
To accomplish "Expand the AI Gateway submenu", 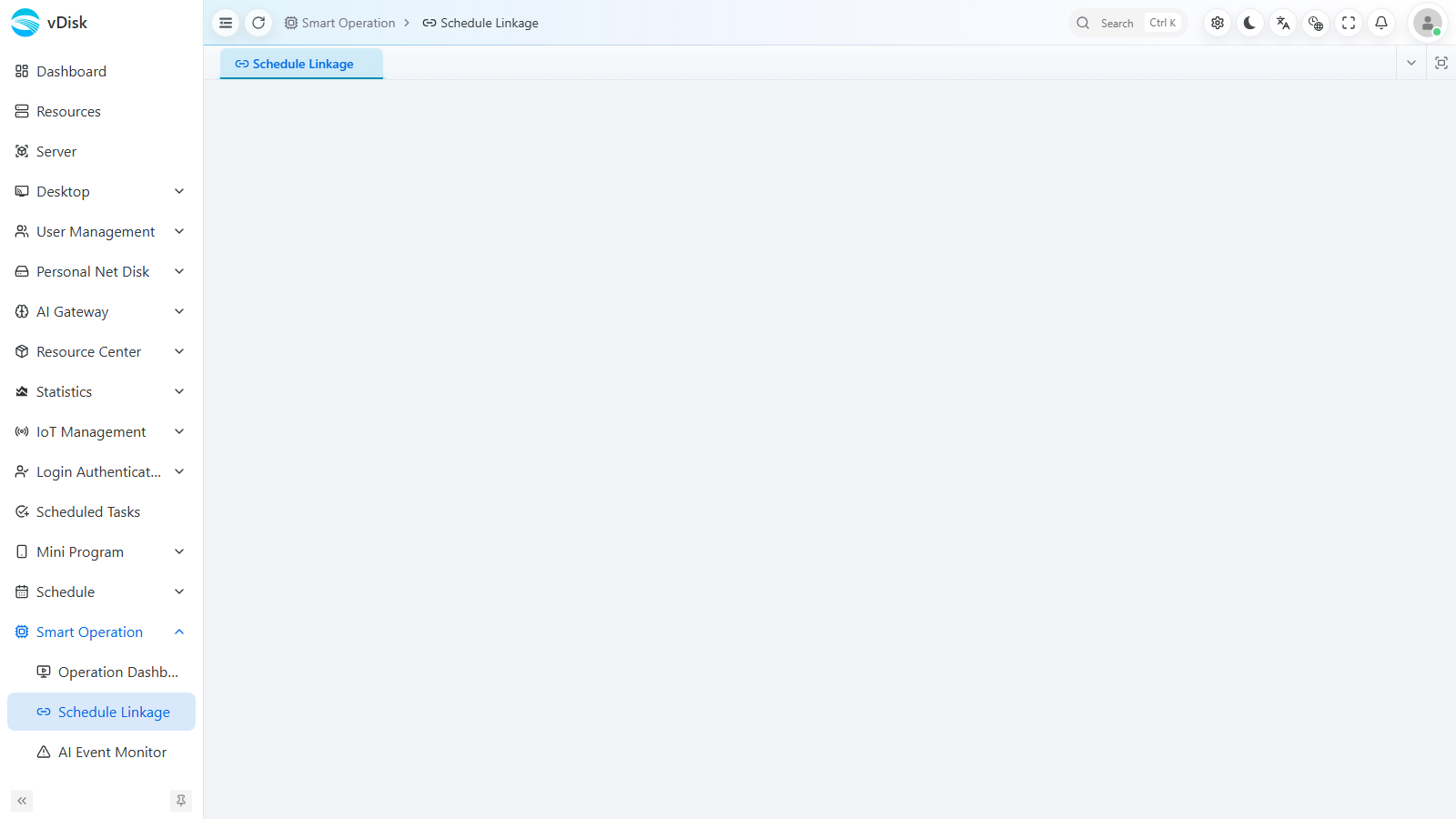I will pyautogui.click(x=101, y=311).
